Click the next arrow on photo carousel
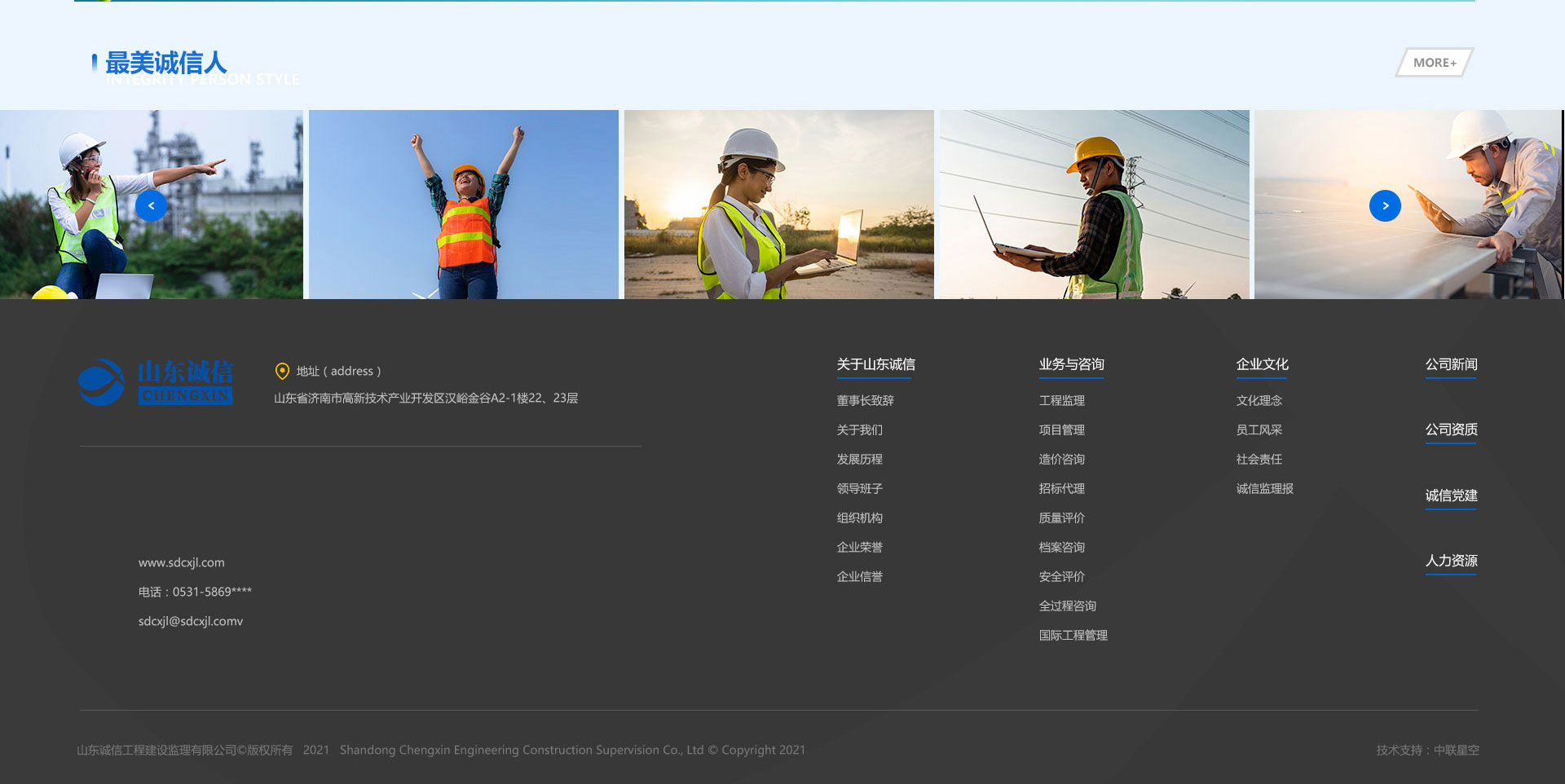Viewport: 1565px width, 784px height. (x=1385, y=206)
